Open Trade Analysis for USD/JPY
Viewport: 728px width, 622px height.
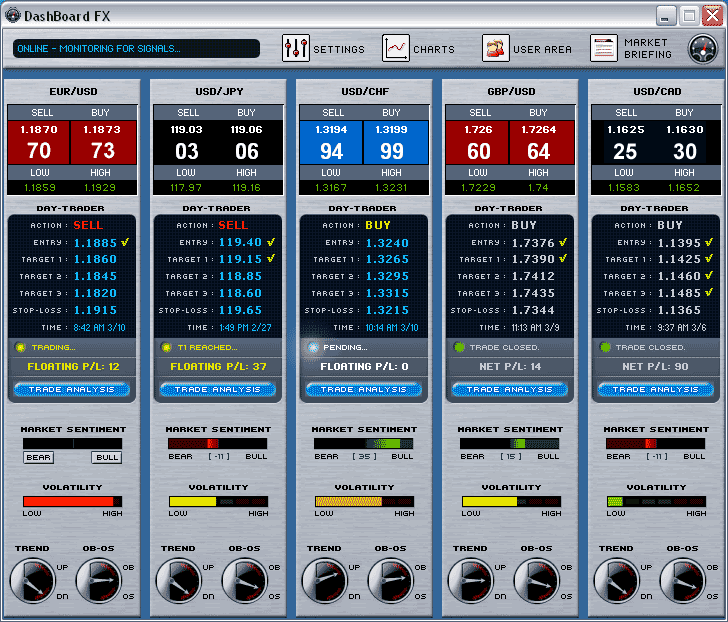coord(218,389)
